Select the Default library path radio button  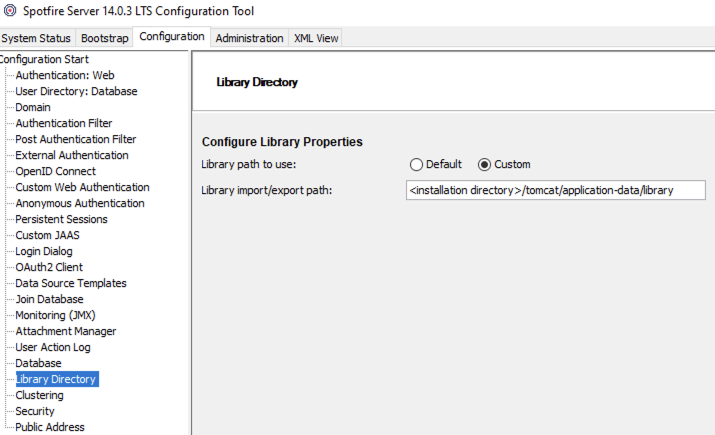coord(417,164)
